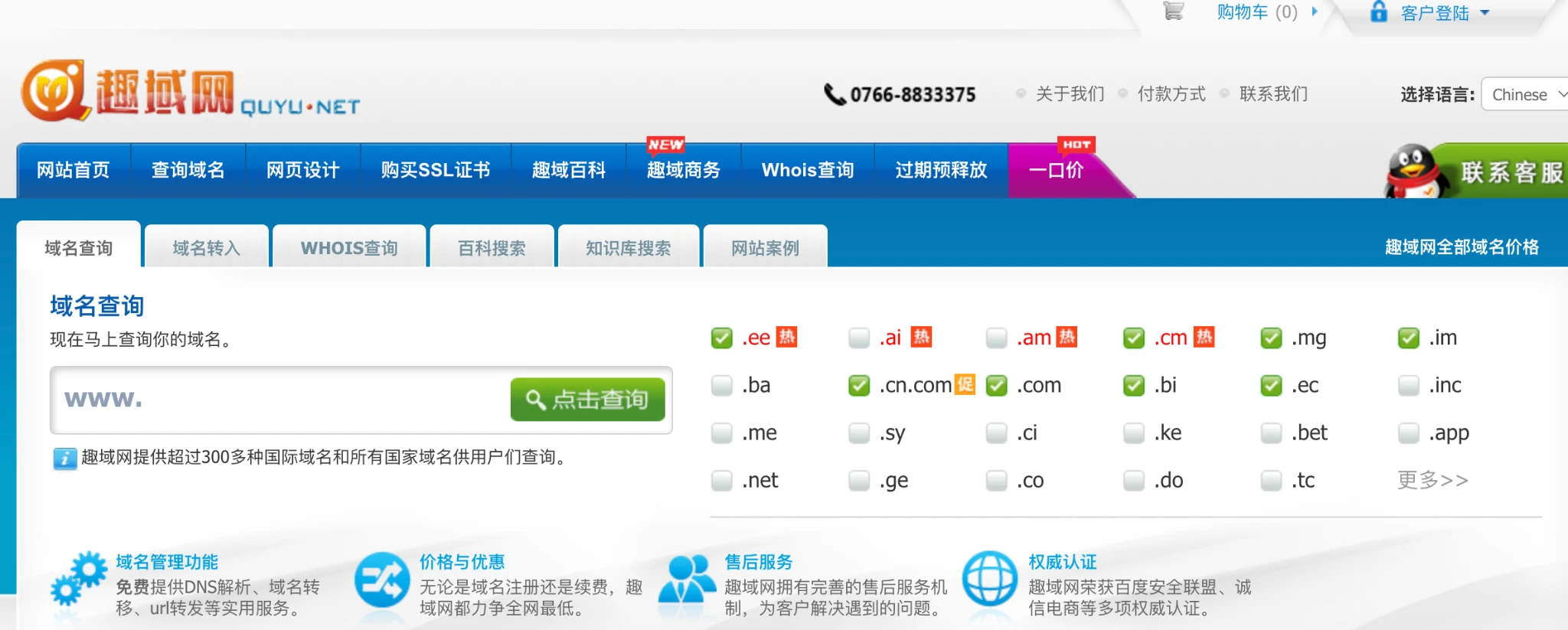Viewport: 1568px width, 630px height.
Task: Show more domain extensions via 更多>>
Action: (1432, 481)
